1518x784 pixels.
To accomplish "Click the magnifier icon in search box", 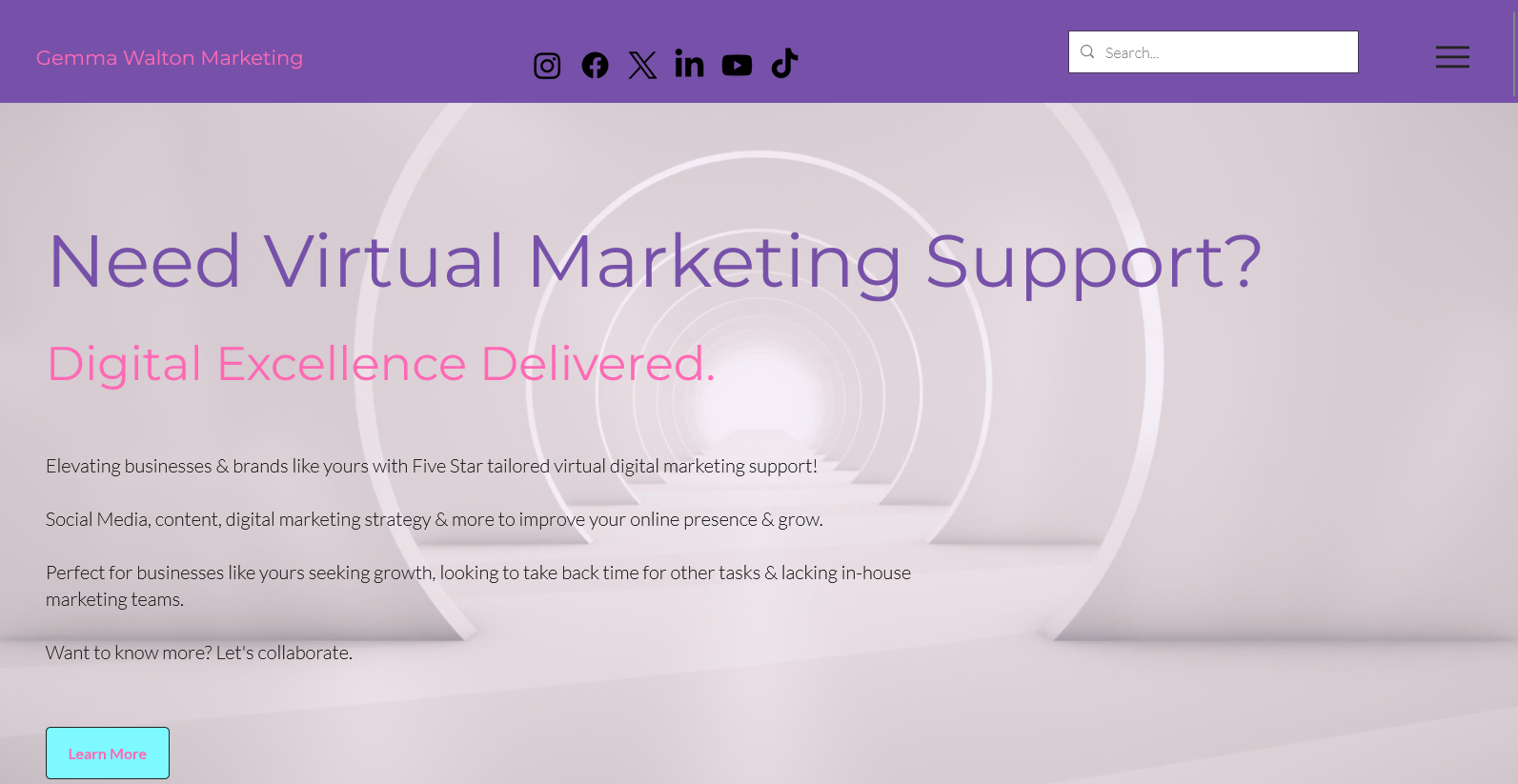I will tap(1087, 51).
